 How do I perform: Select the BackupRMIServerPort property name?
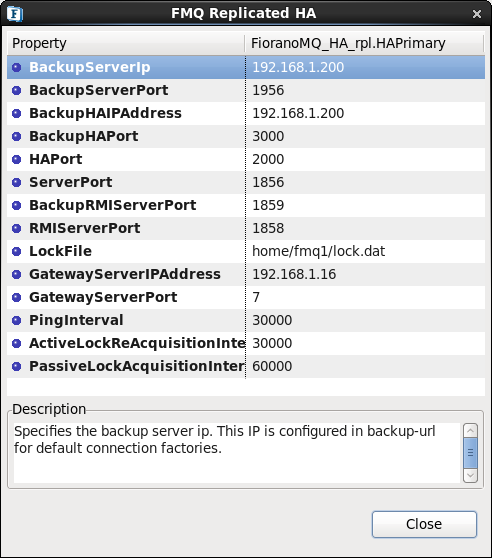112,205
